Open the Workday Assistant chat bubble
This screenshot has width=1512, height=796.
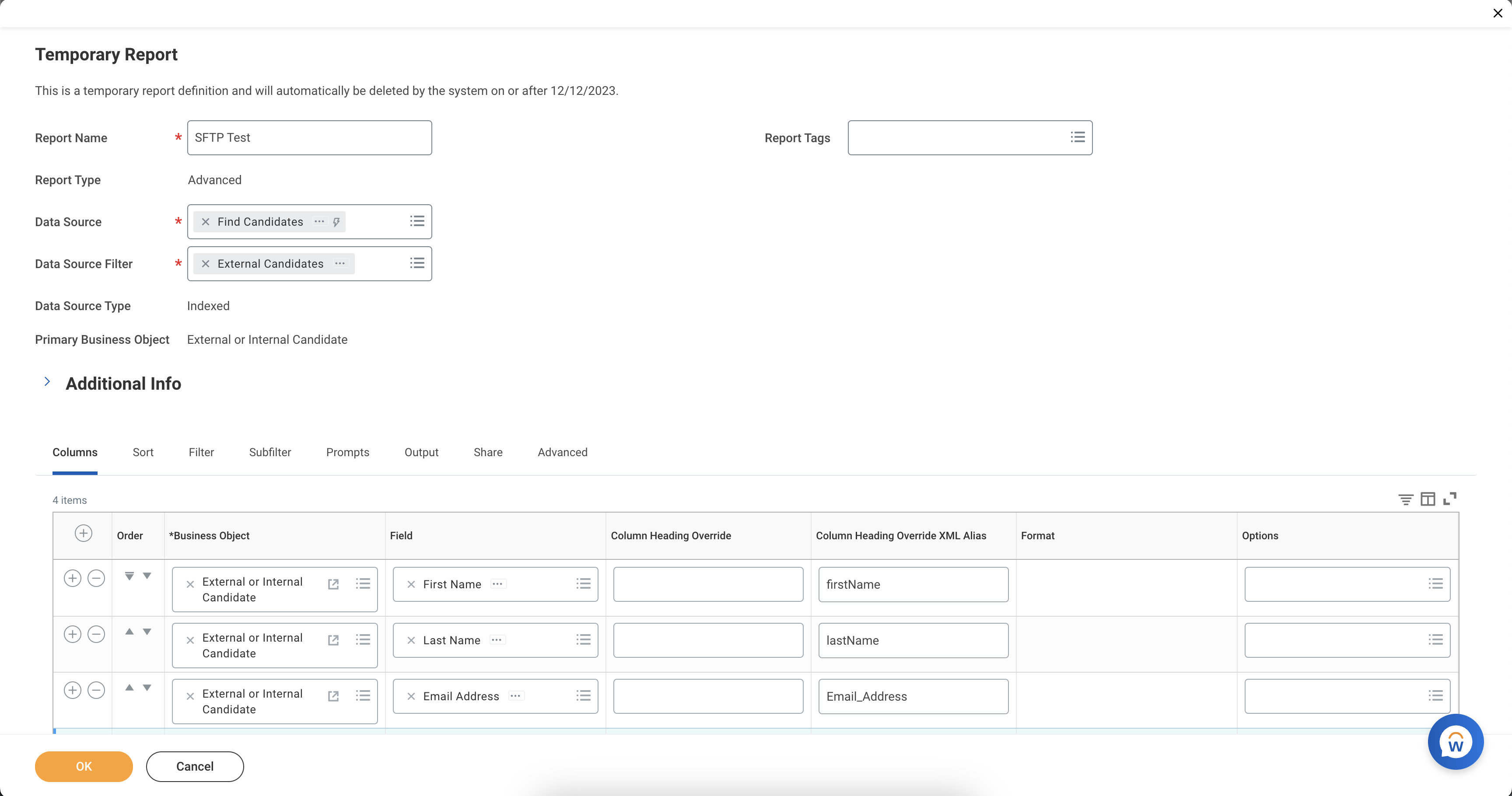point(1455,742)
